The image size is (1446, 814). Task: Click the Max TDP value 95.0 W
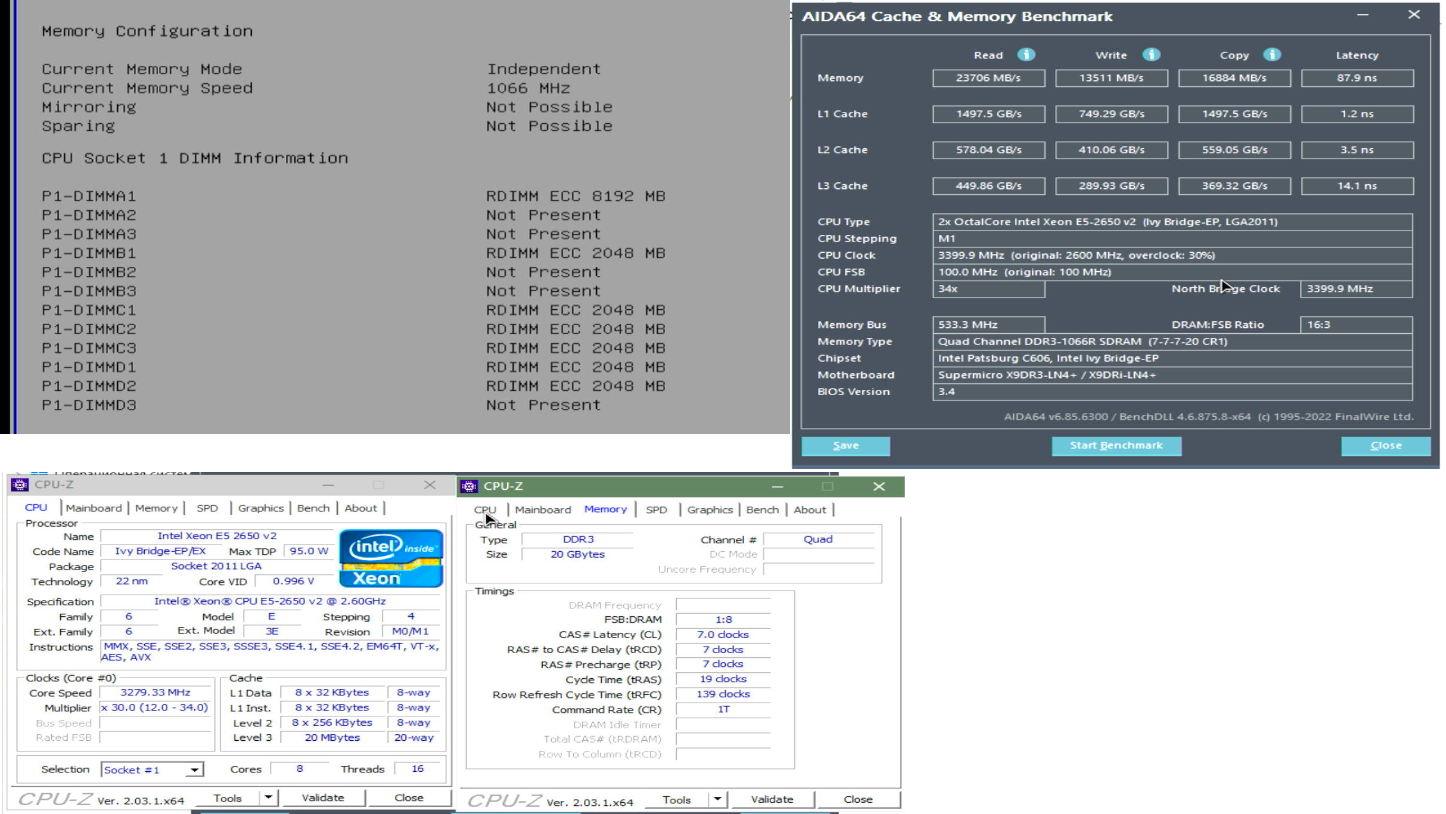309,551
